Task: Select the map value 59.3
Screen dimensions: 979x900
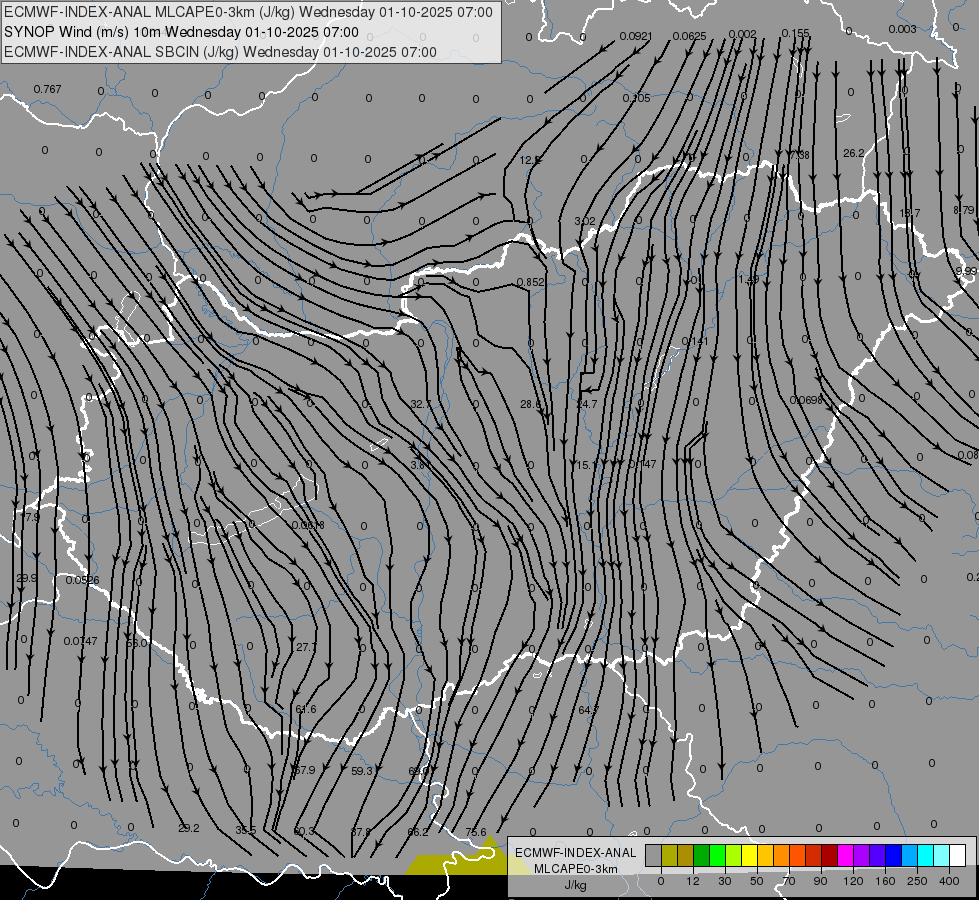Action: pos(362,771)
